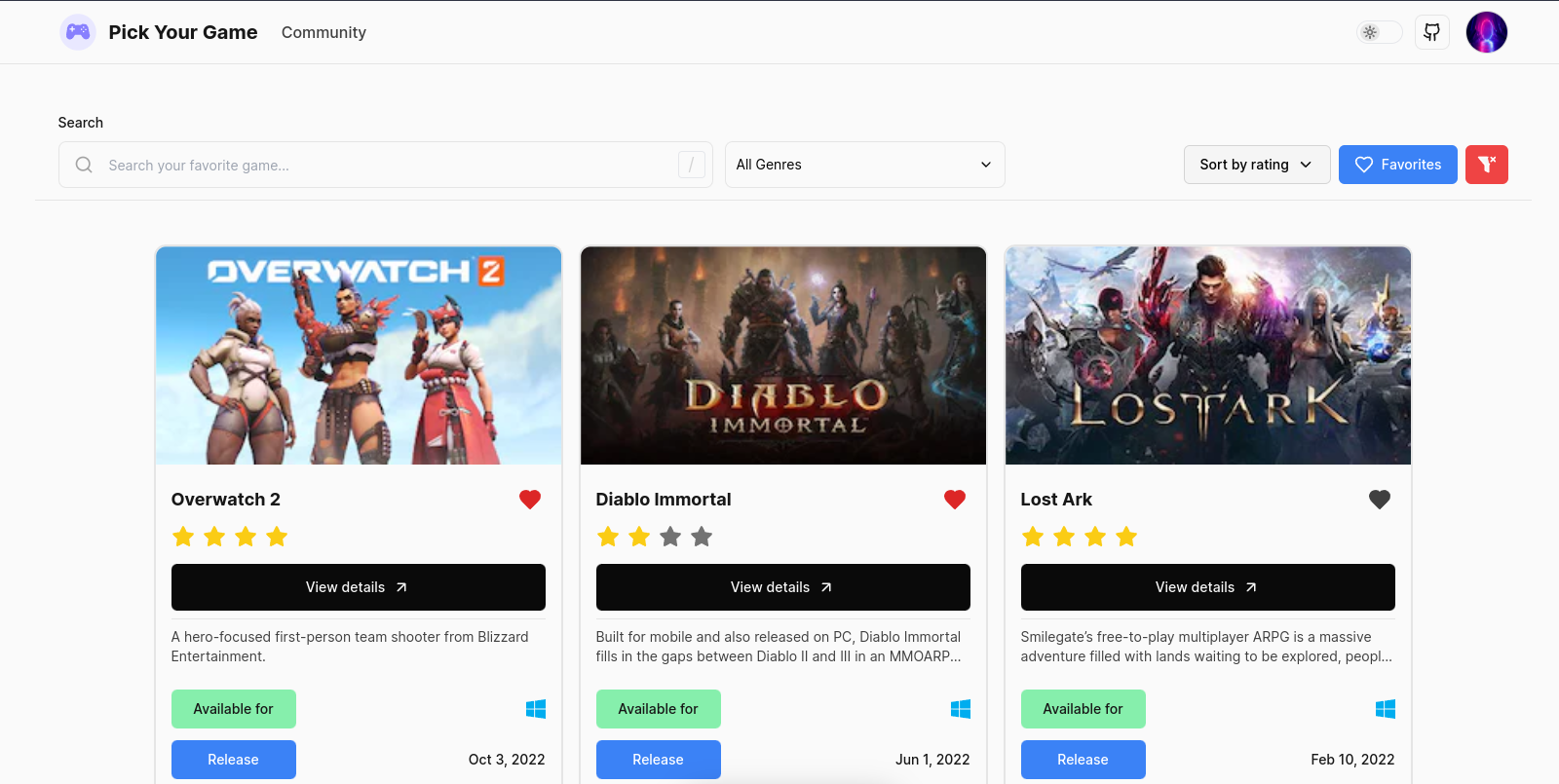Viewport: 1559px width, 784px height.
Task: Click the Release badge on Diablo Immortal
Action: [659, 760]
